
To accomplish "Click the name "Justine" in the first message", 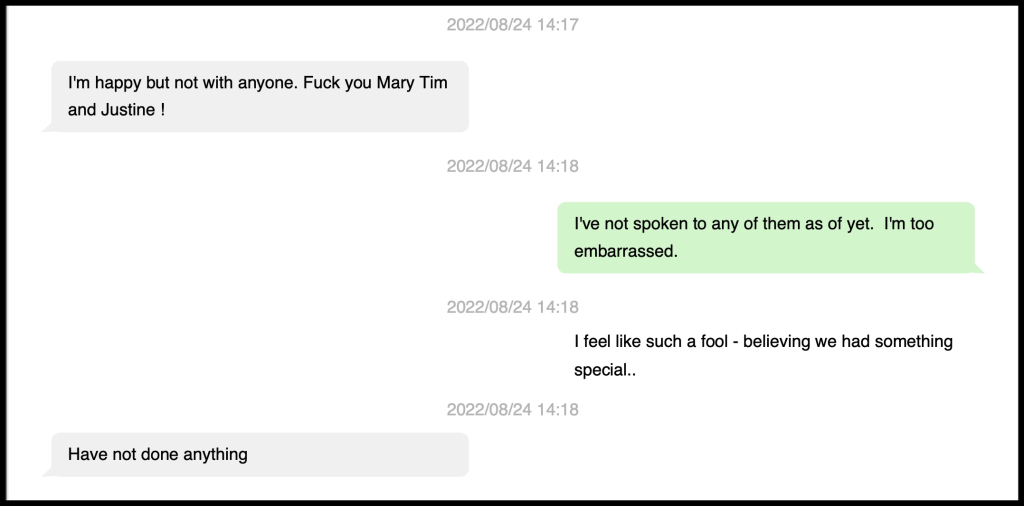I will pos(127,110).
